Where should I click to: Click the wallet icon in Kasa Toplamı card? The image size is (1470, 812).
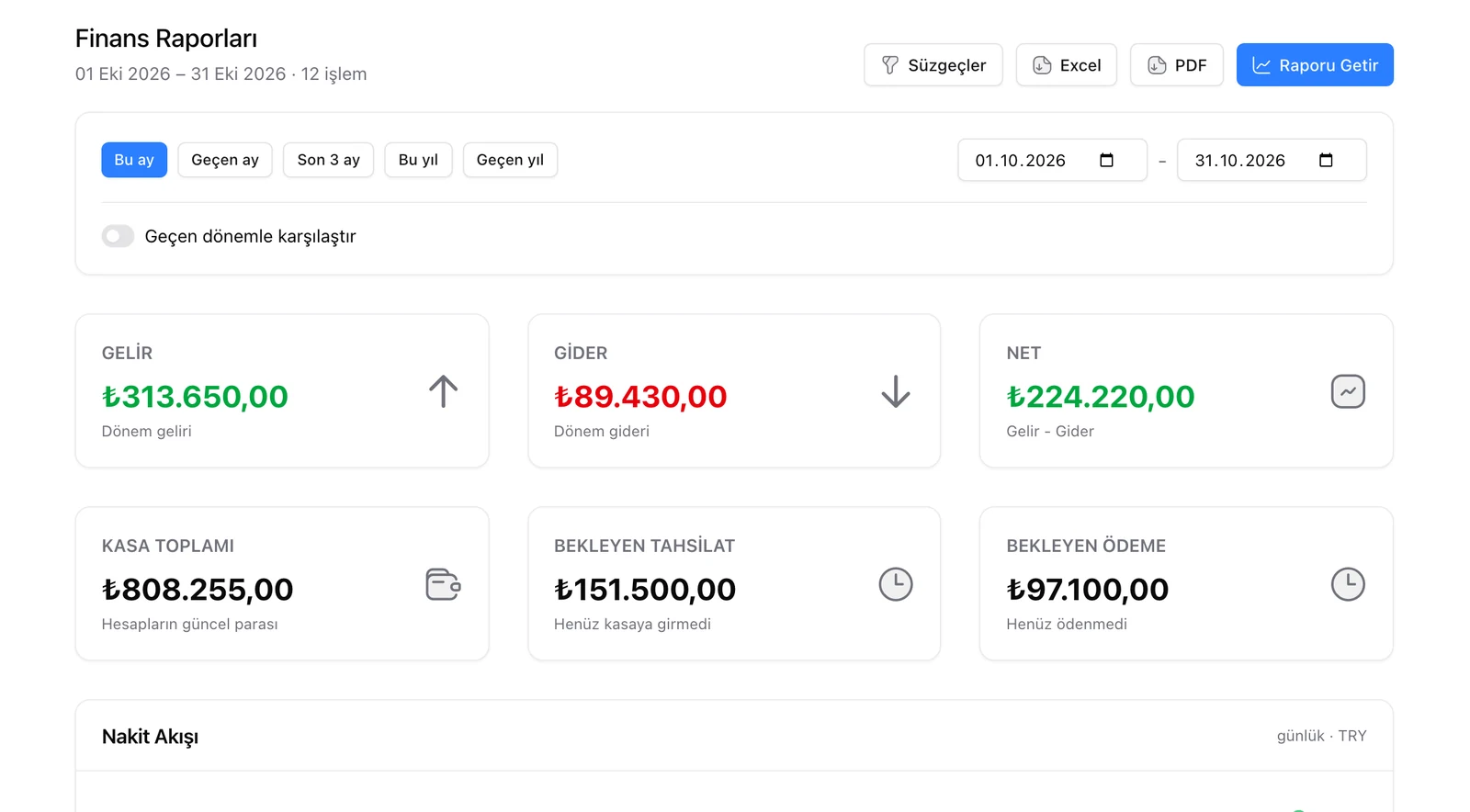[x=443, y=584]
